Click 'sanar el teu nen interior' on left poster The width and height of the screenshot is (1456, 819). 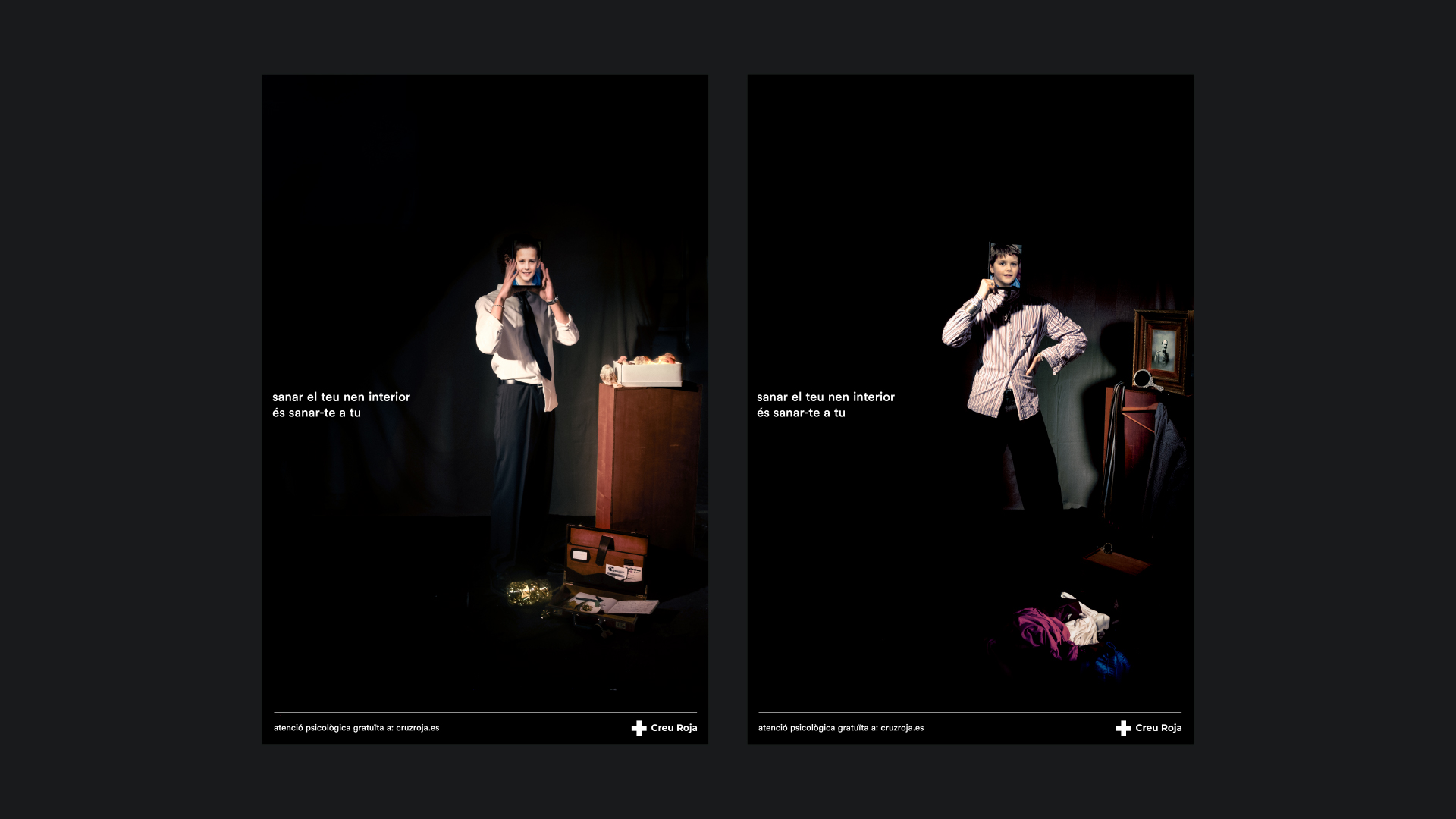click(341, 397)
